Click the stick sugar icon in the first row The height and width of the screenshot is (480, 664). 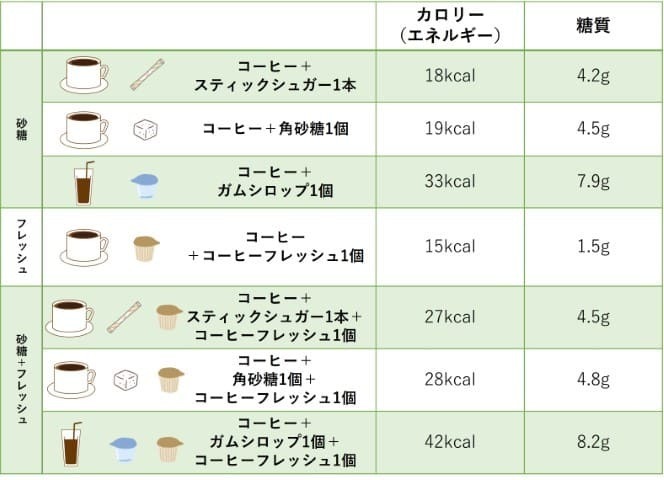point(147,74)
